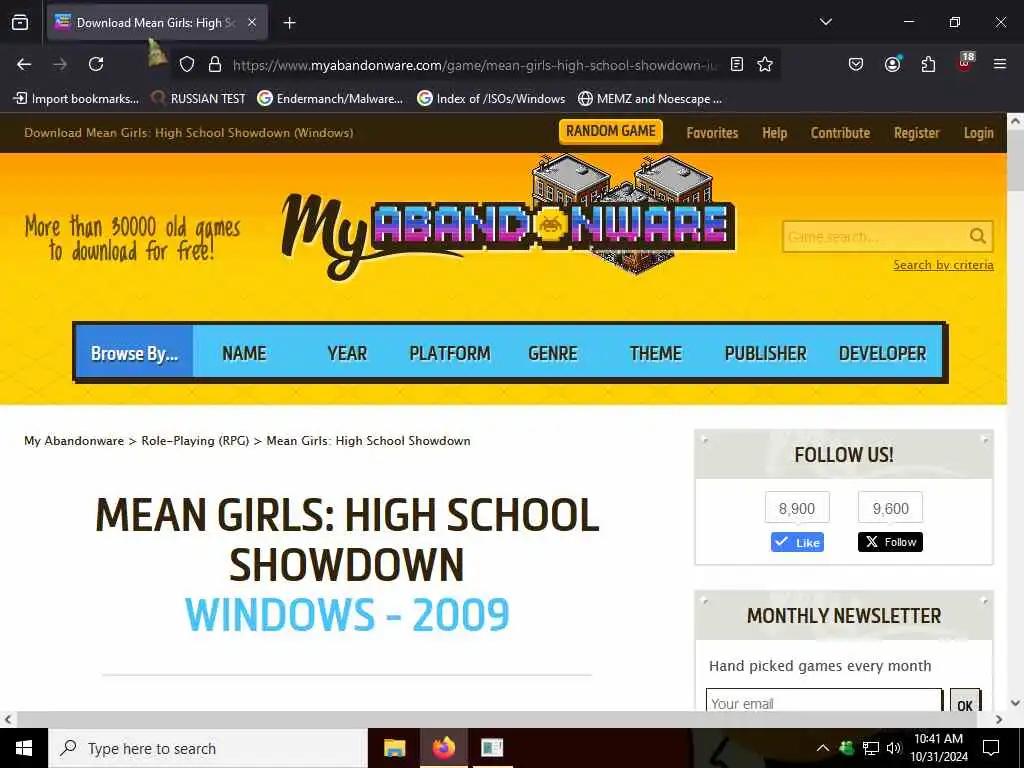
Task: Browse games by DEVELOPER
Action: click(x=882, y=353)
